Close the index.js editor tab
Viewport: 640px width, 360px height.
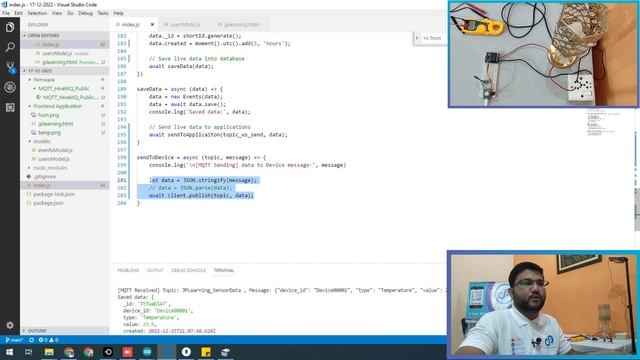pos(152,24)
